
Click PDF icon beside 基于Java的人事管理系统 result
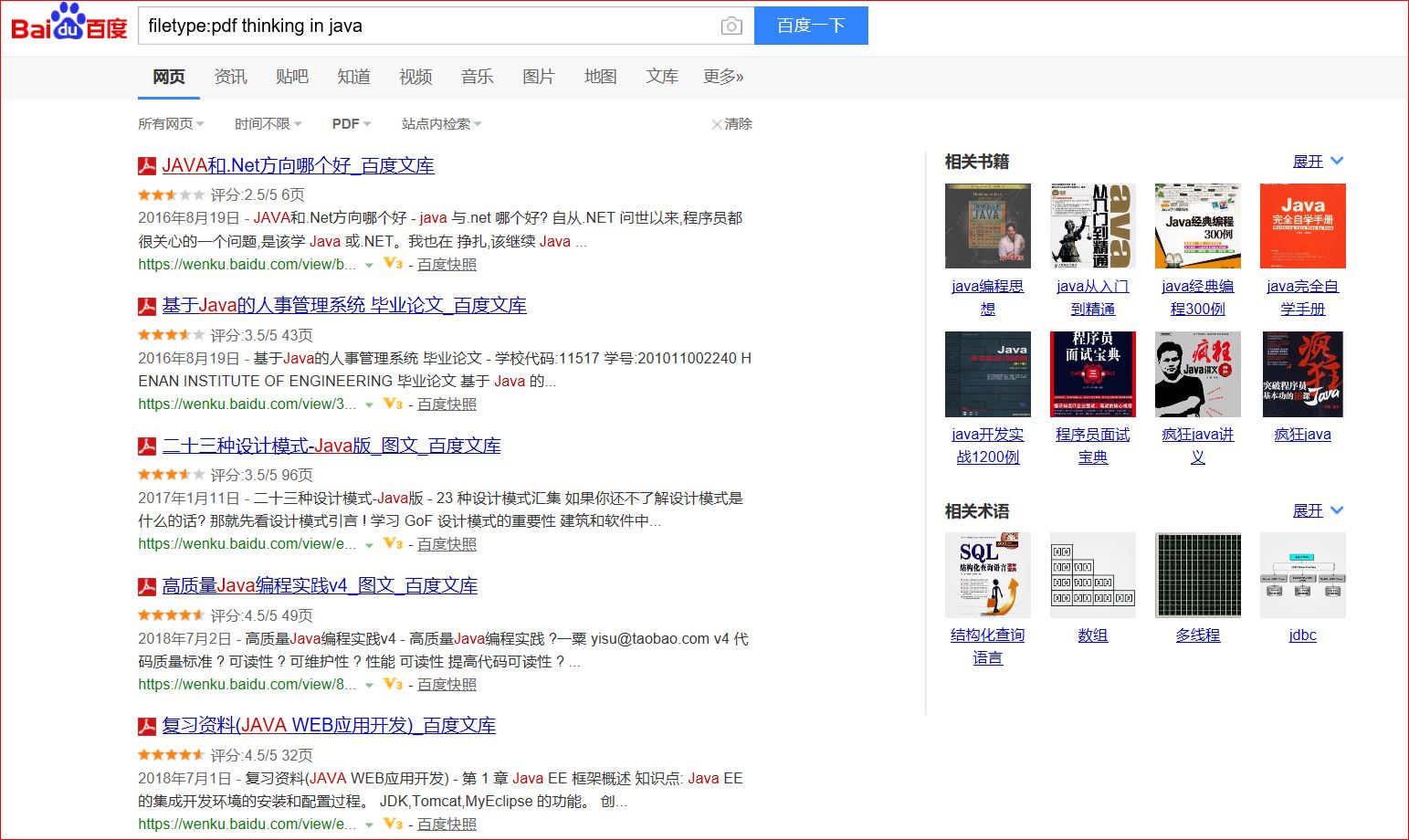point(146,306)
